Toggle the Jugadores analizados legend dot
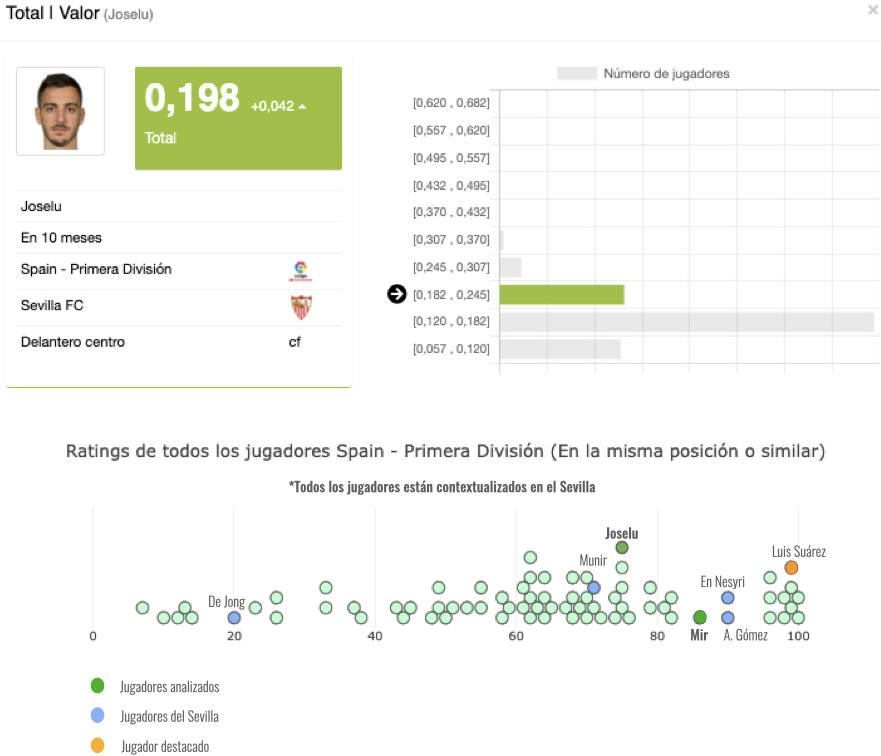 pos(97,686)
